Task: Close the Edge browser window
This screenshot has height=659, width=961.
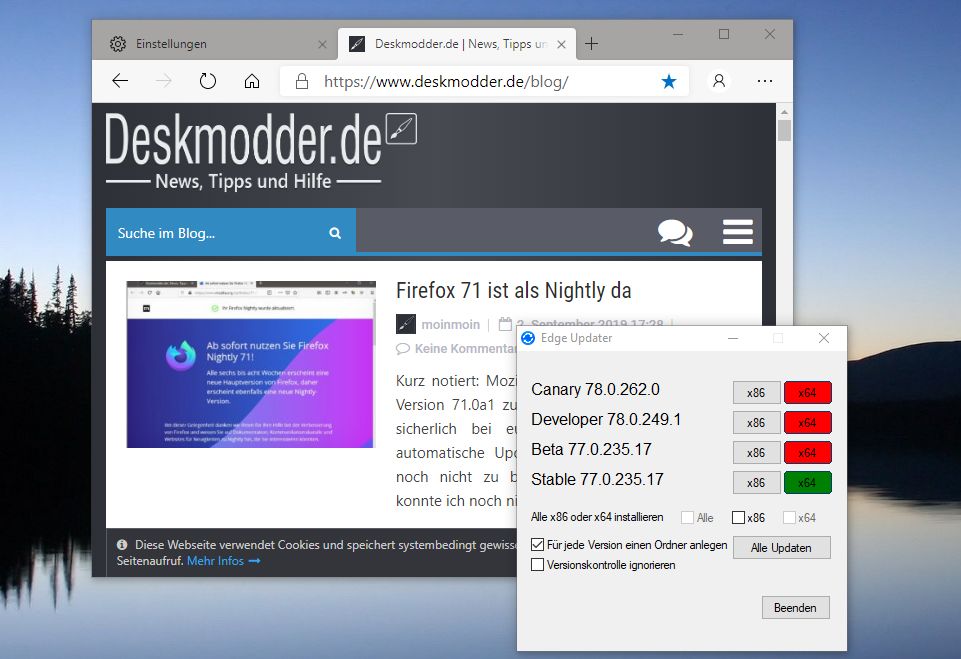Action: pos(770,34)
